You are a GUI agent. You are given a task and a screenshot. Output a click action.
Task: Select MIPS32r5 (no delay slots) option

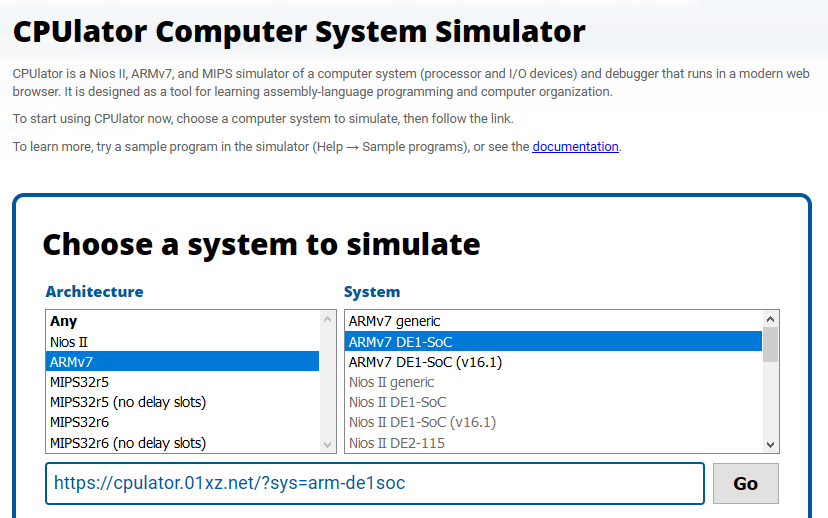182,402
